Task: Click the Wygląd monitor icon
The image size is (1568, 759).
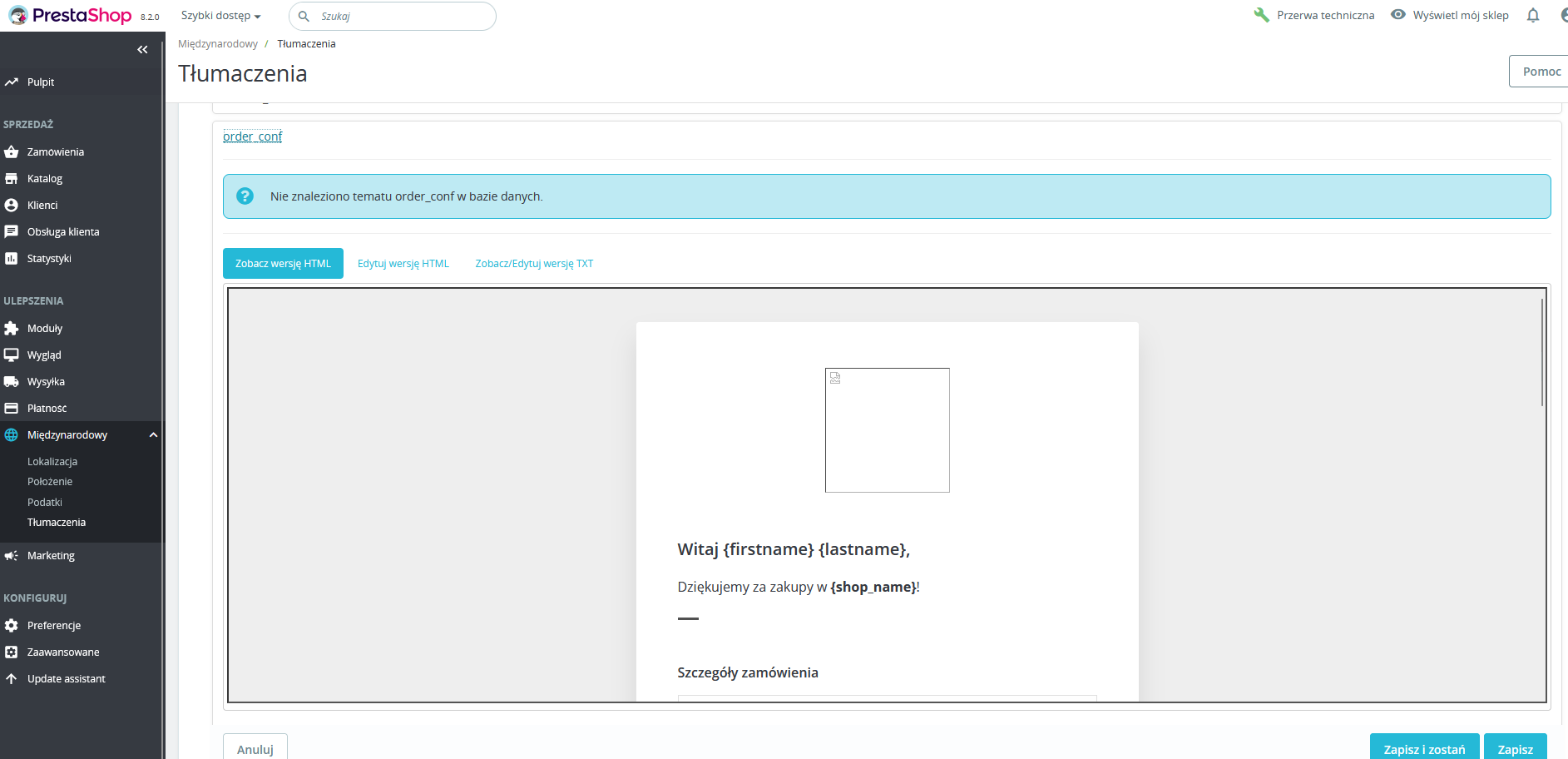Action: (12, 355)
